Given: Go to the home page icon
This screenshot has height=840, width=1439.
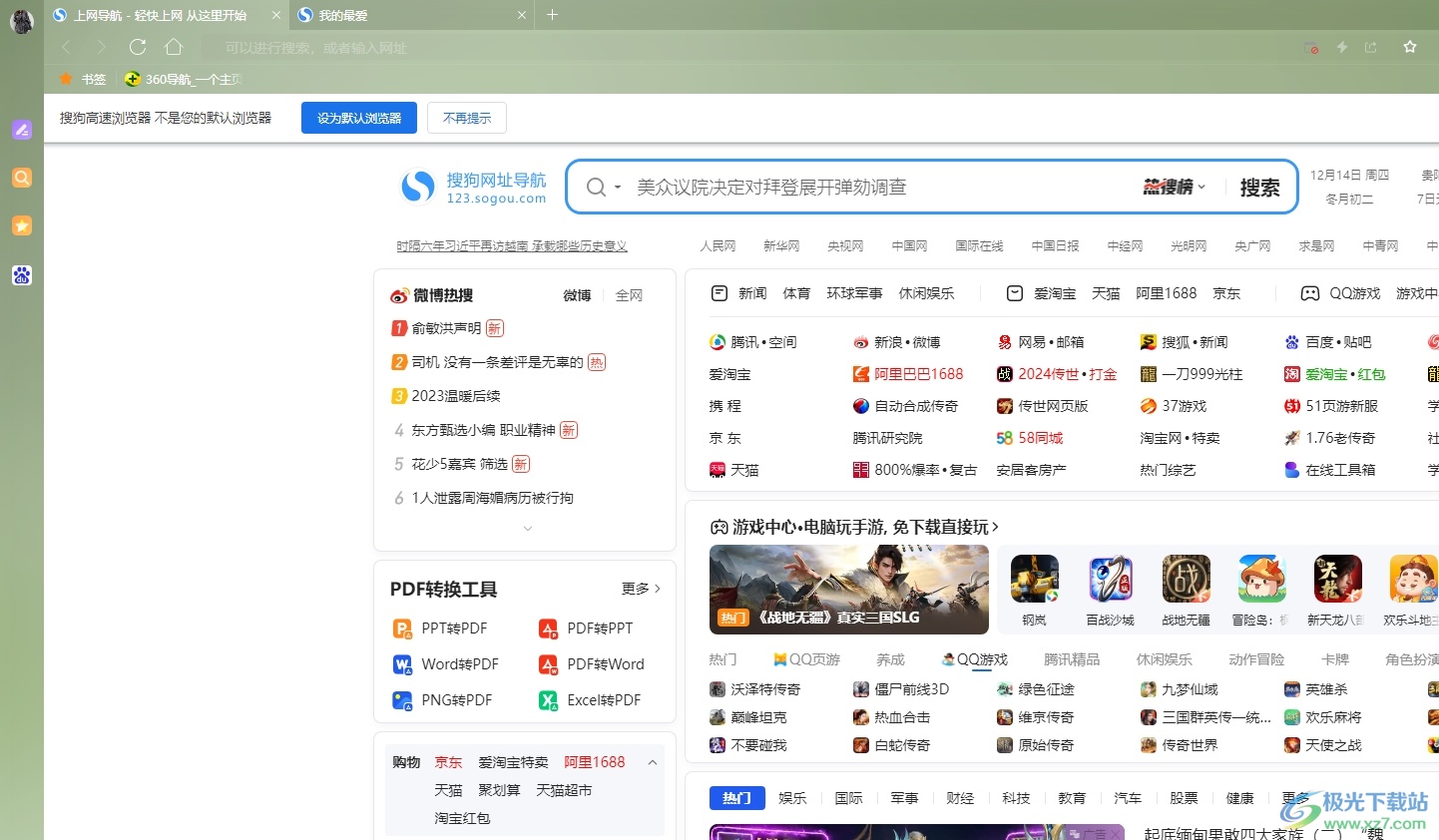Looking at the screenshot, I should click(x=174, y=47).
